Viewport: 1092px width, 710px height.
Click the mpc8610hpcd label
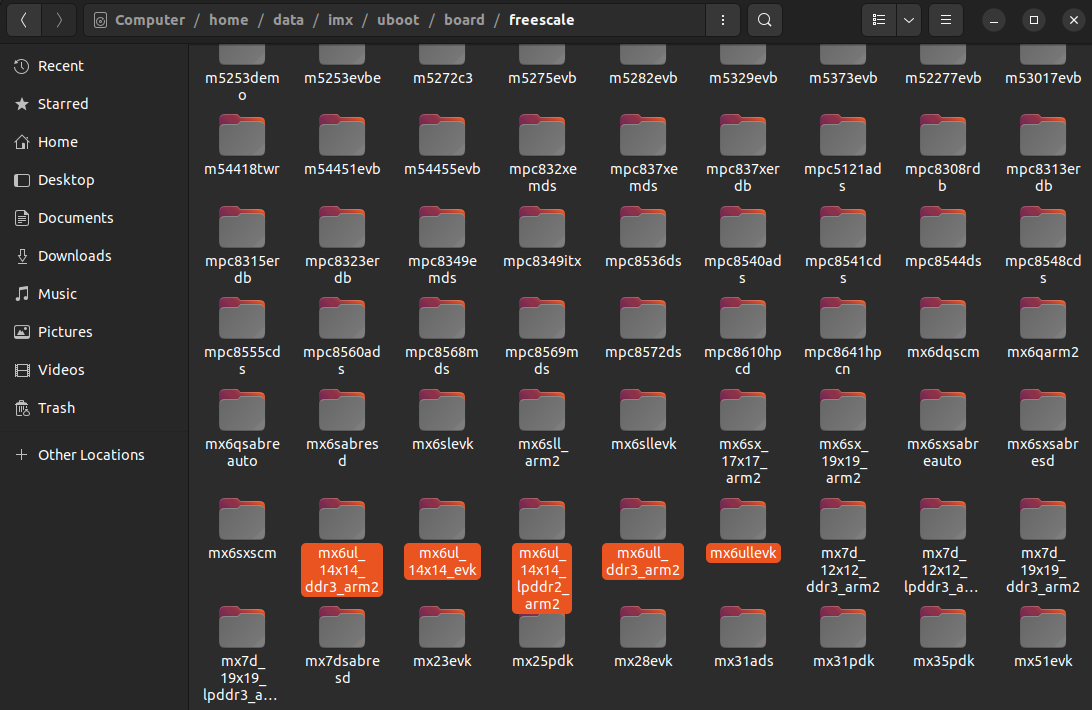[x=743, y=361]
